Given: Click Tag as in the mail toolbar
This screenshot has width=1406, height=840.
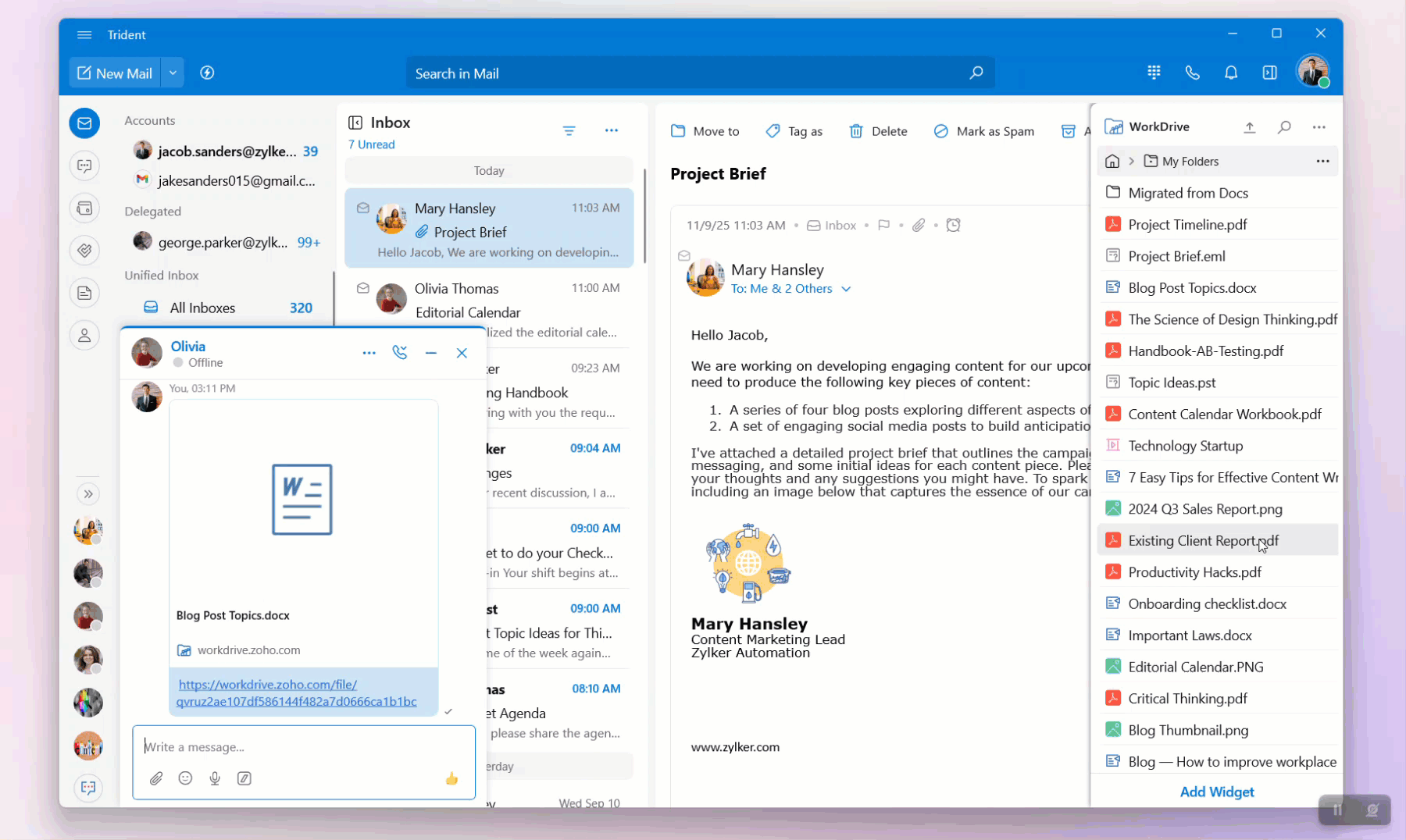Looking at the screenshot, I should pos(794,131).
